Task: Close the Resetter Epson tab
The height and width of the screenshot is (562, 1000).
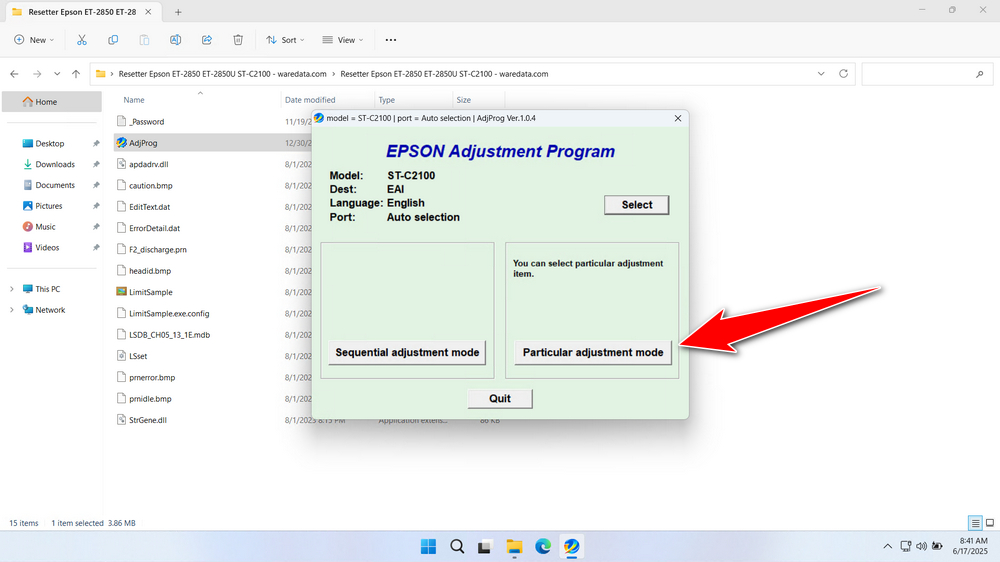Action: click(148, 12)
